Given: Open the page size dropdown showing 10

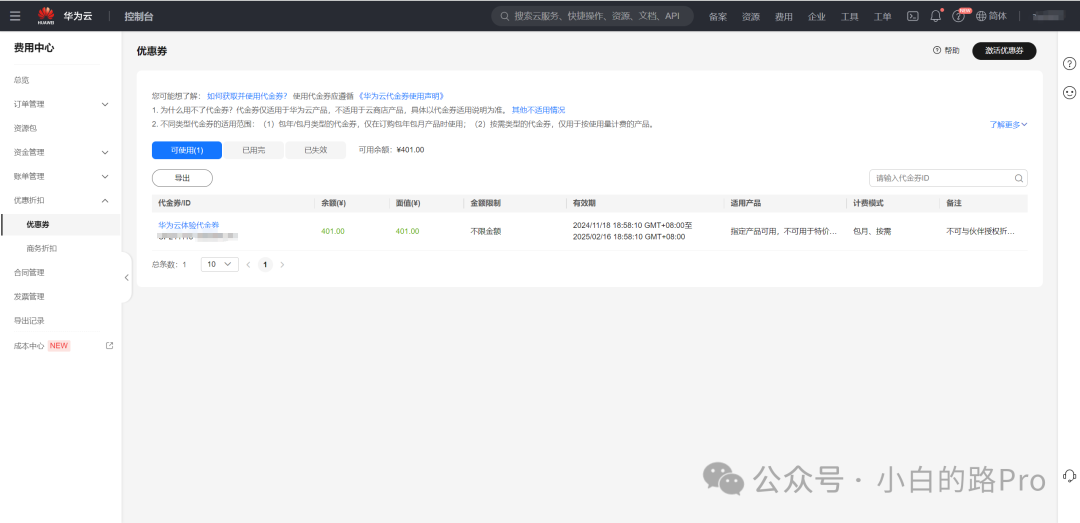Looking at the screenshot, I should pos(220,265).
